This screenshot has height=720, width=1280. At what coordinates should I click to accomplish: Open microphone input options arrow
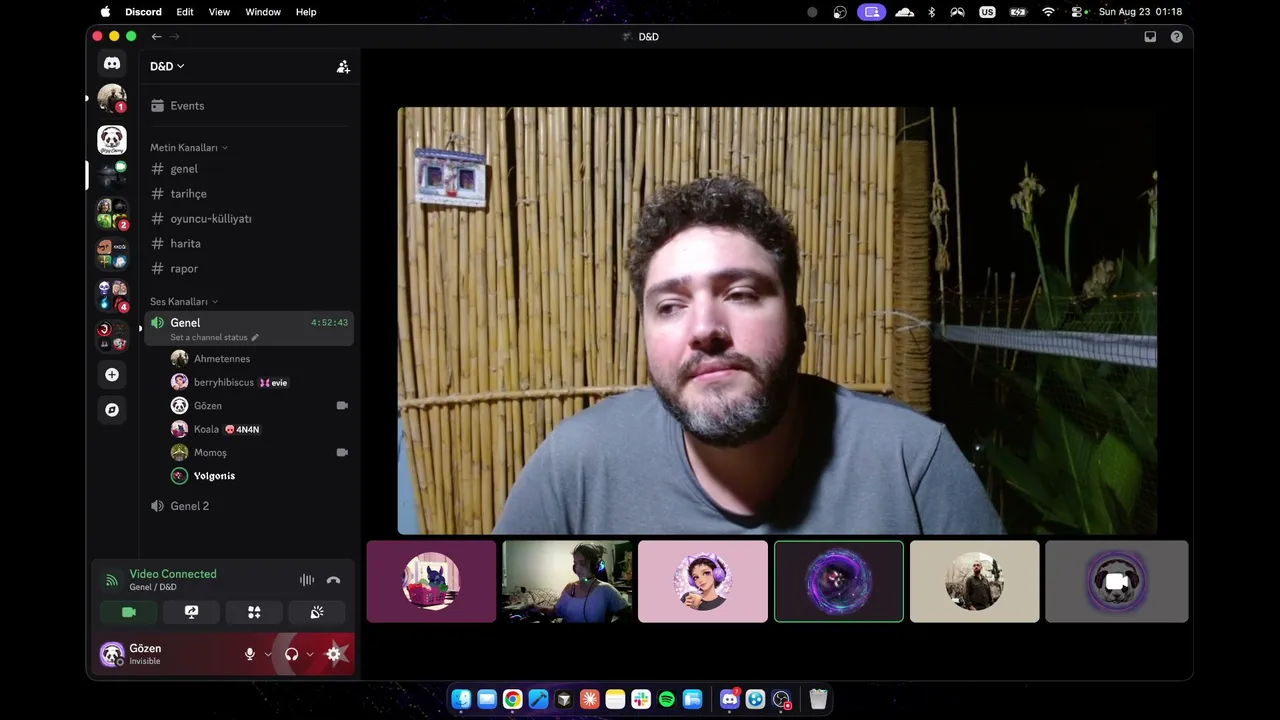click(267, 654)
